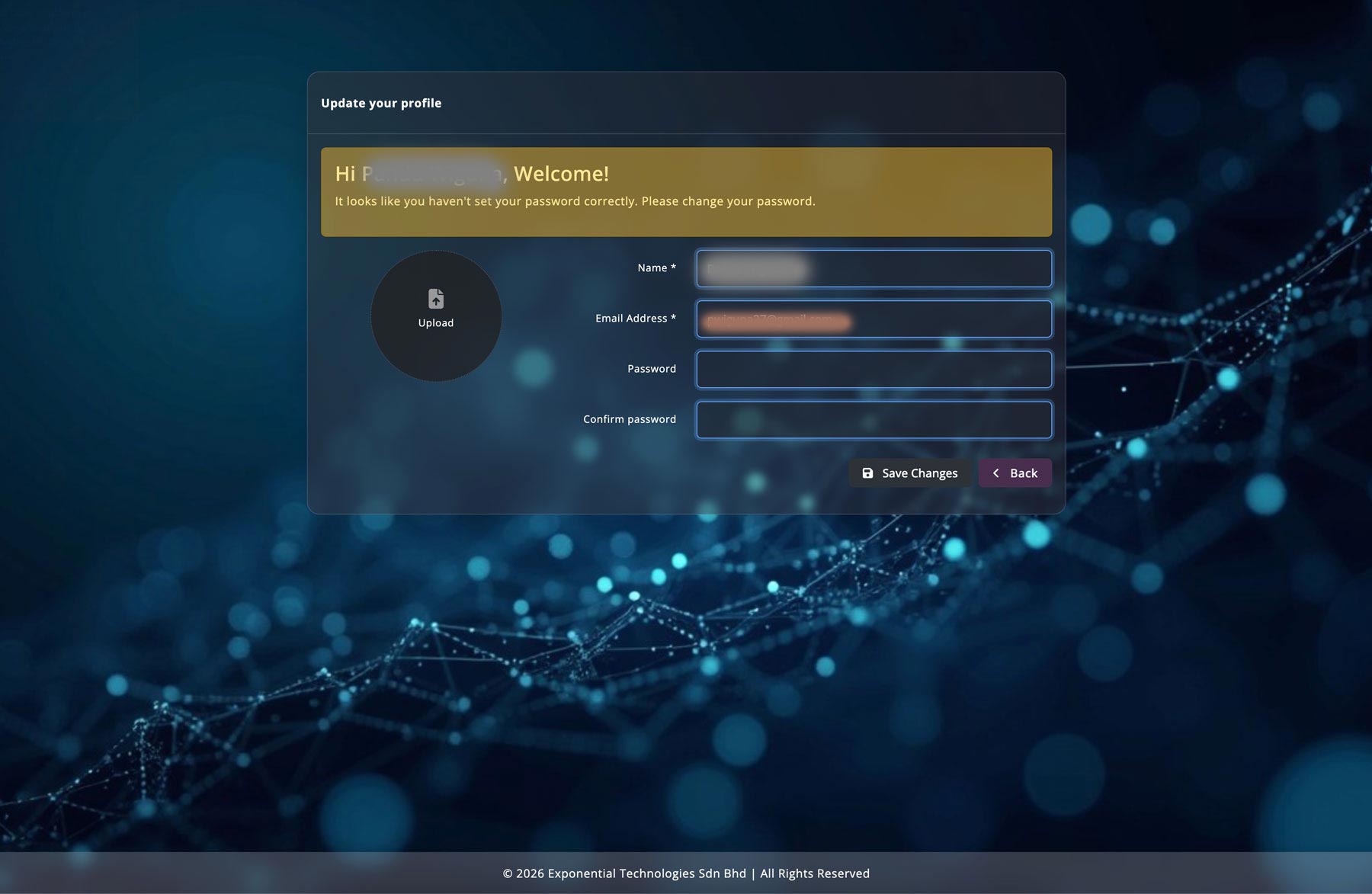The image size is (1372, 894).
Task: Click the file upload arrow icon
Action: (x=435, y=298)
